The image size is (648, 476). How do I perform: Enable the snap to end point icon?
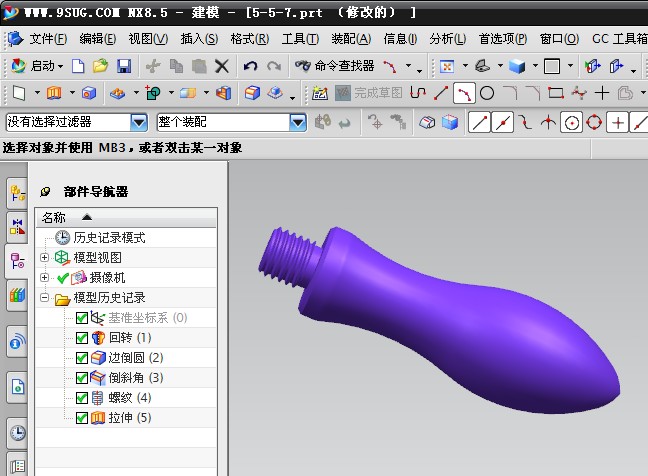pyautogui.click(x=479, y=122)
